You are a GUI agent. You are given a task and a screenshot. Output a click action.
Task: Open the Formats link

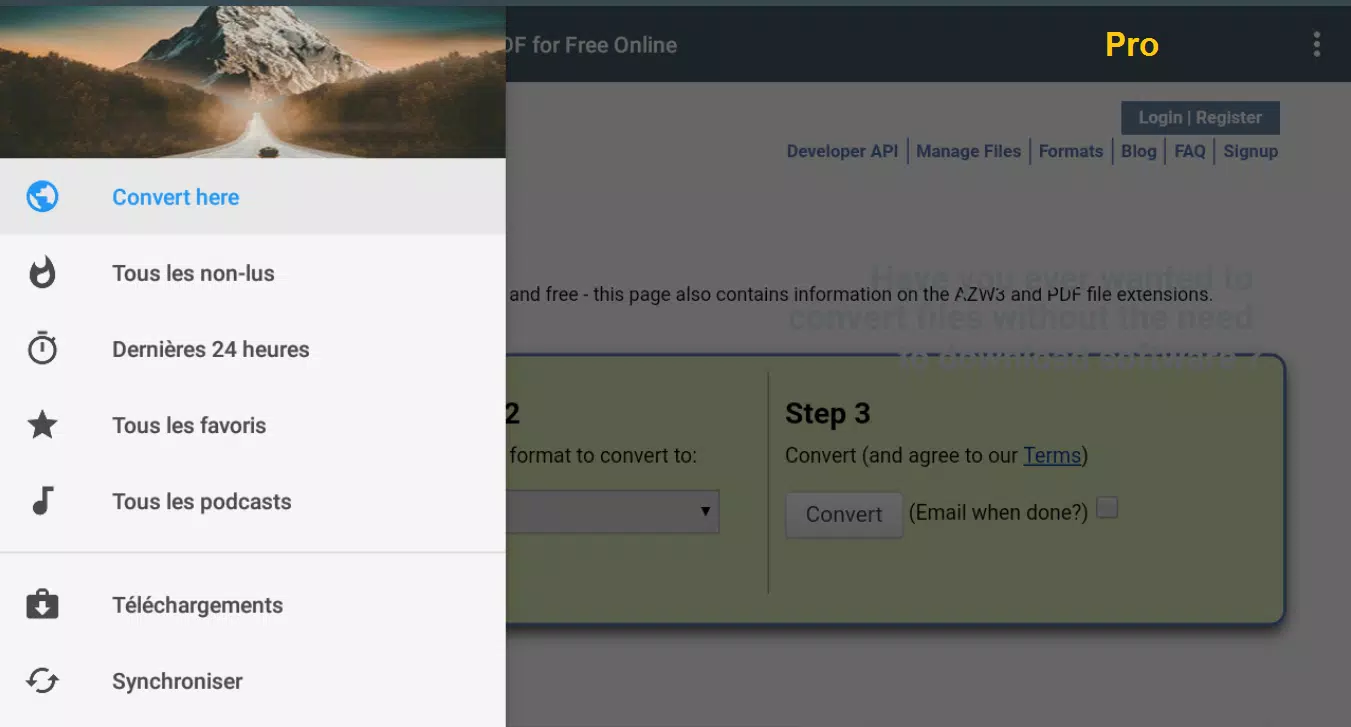coord(1071,151)
